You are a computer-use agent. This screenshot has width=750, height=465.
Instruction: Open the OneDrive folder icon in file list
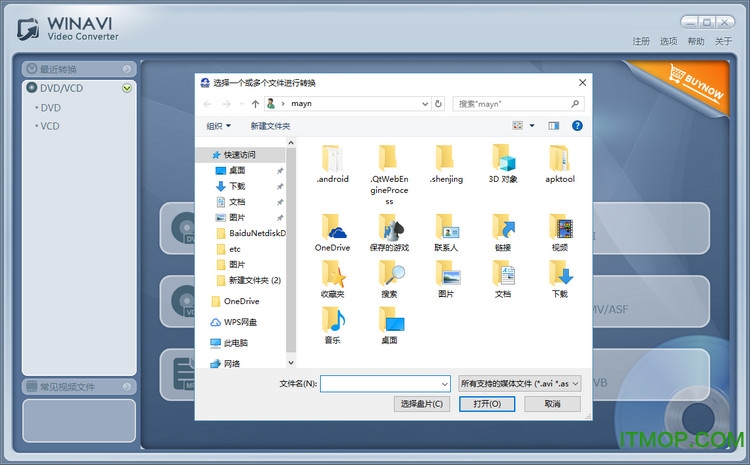tap(332, 226)
